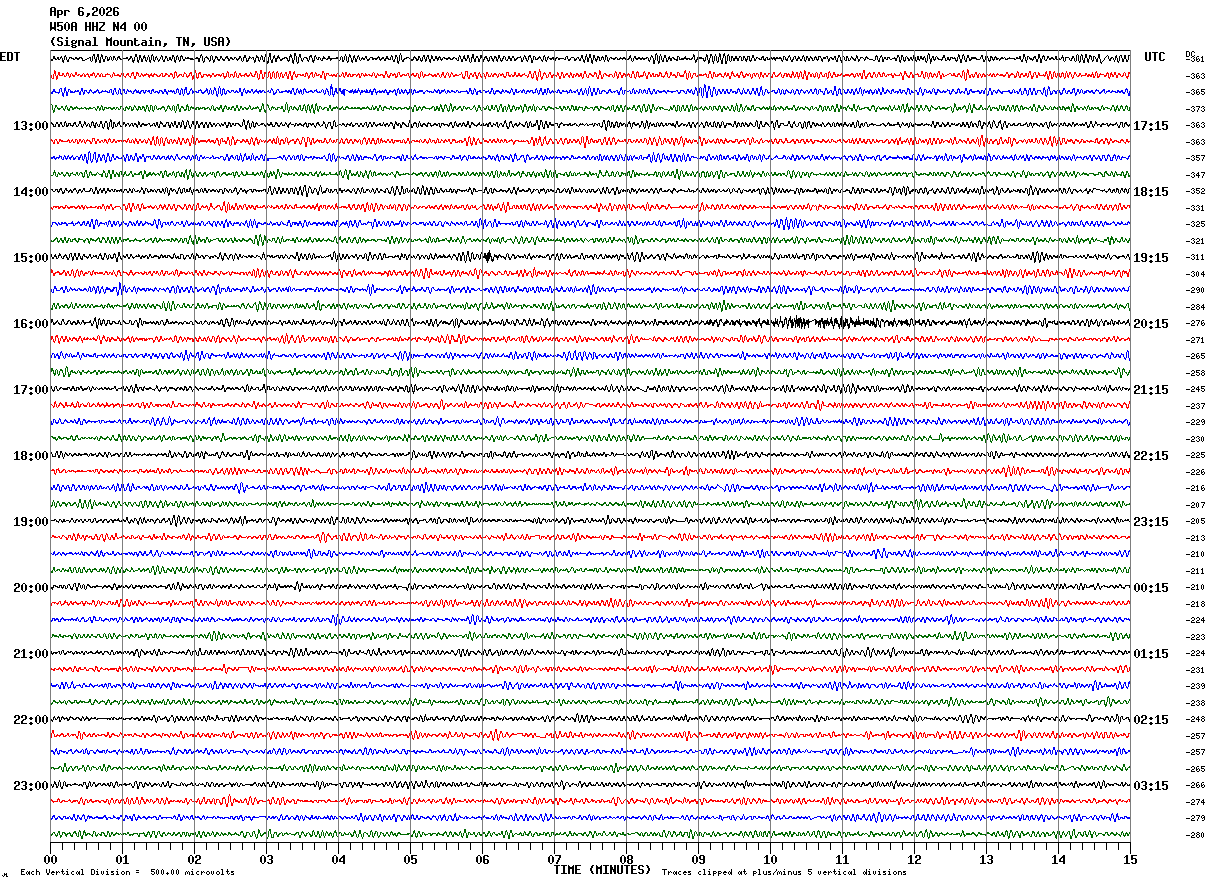
Task: Click the '20:00' EDT time label
Action: [30, 588]
